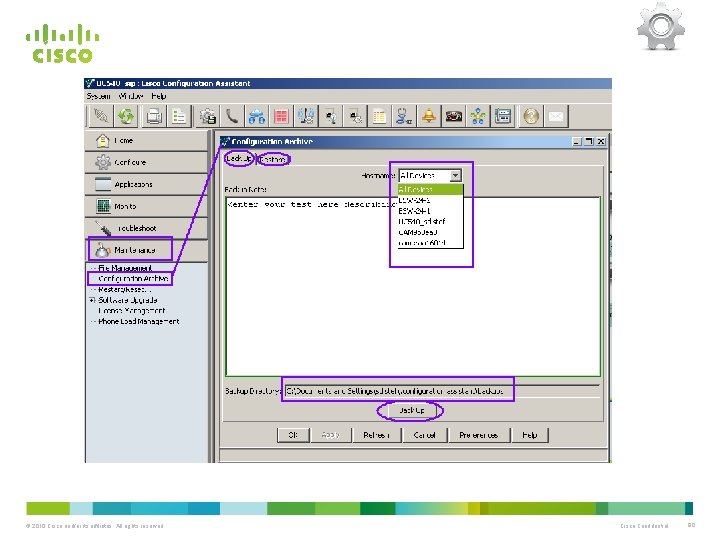This screenshot has width=720, height=540.
Task: Click the device with question mark toolbar icon
Action: coord(330,116)
